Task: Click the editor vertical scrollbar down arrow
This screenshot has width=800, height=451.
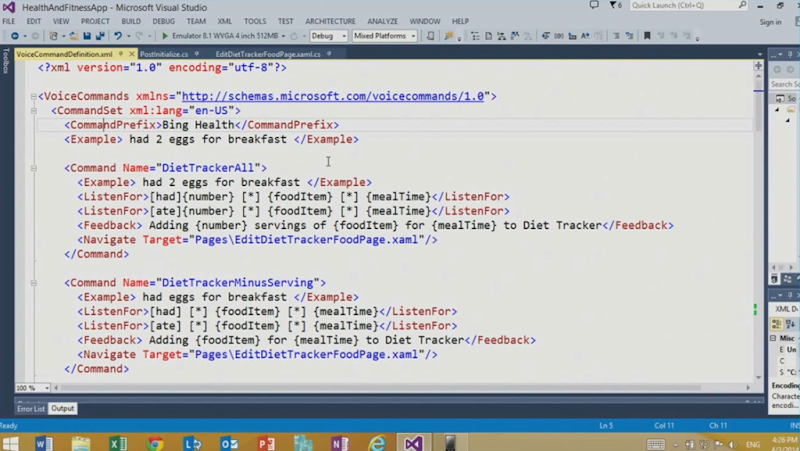Action: point(758,378)
